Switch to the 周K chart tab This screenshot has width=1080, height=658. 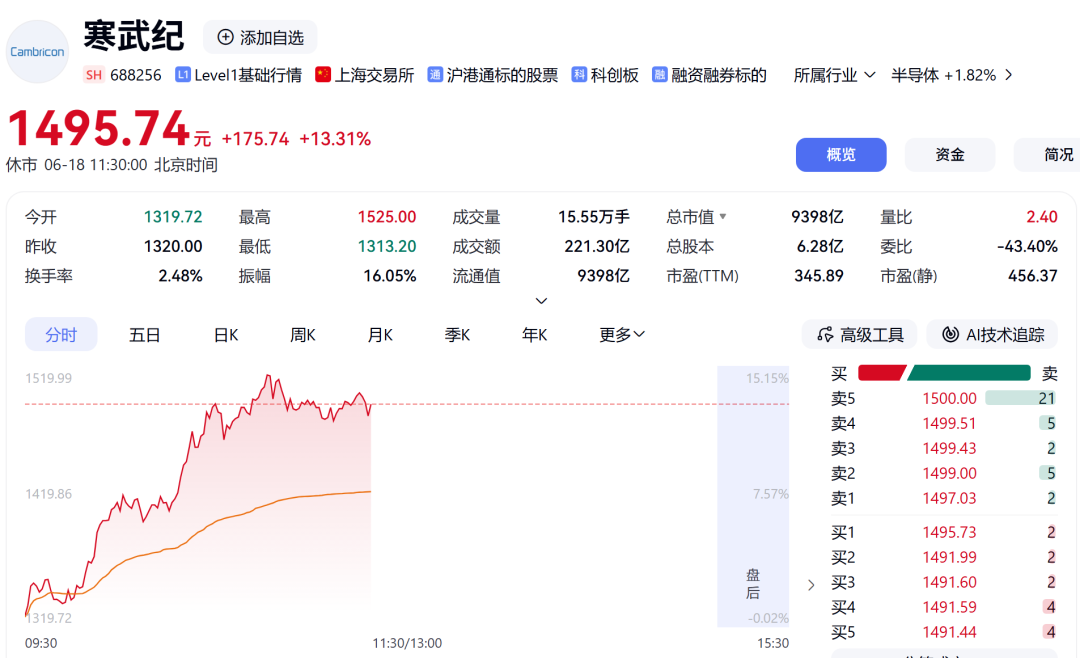302,335
